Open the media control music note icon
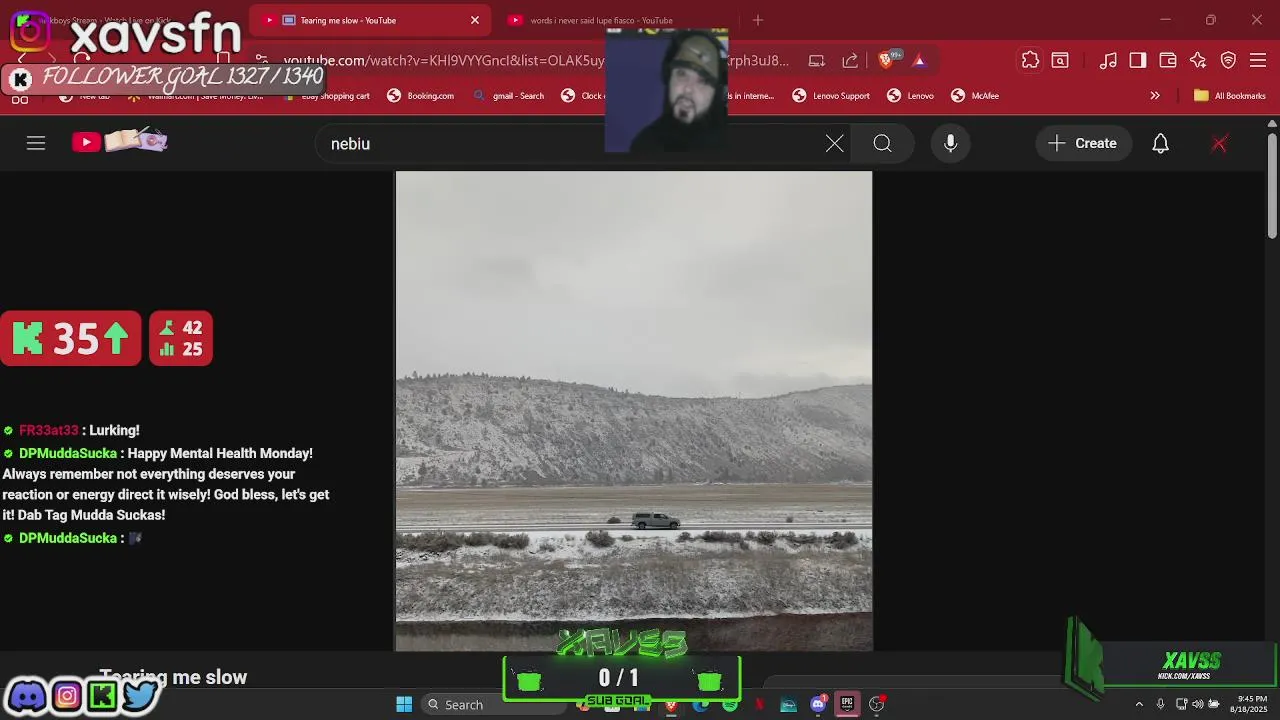The width and height of the screenshot is (1280, 720). 1108,60
